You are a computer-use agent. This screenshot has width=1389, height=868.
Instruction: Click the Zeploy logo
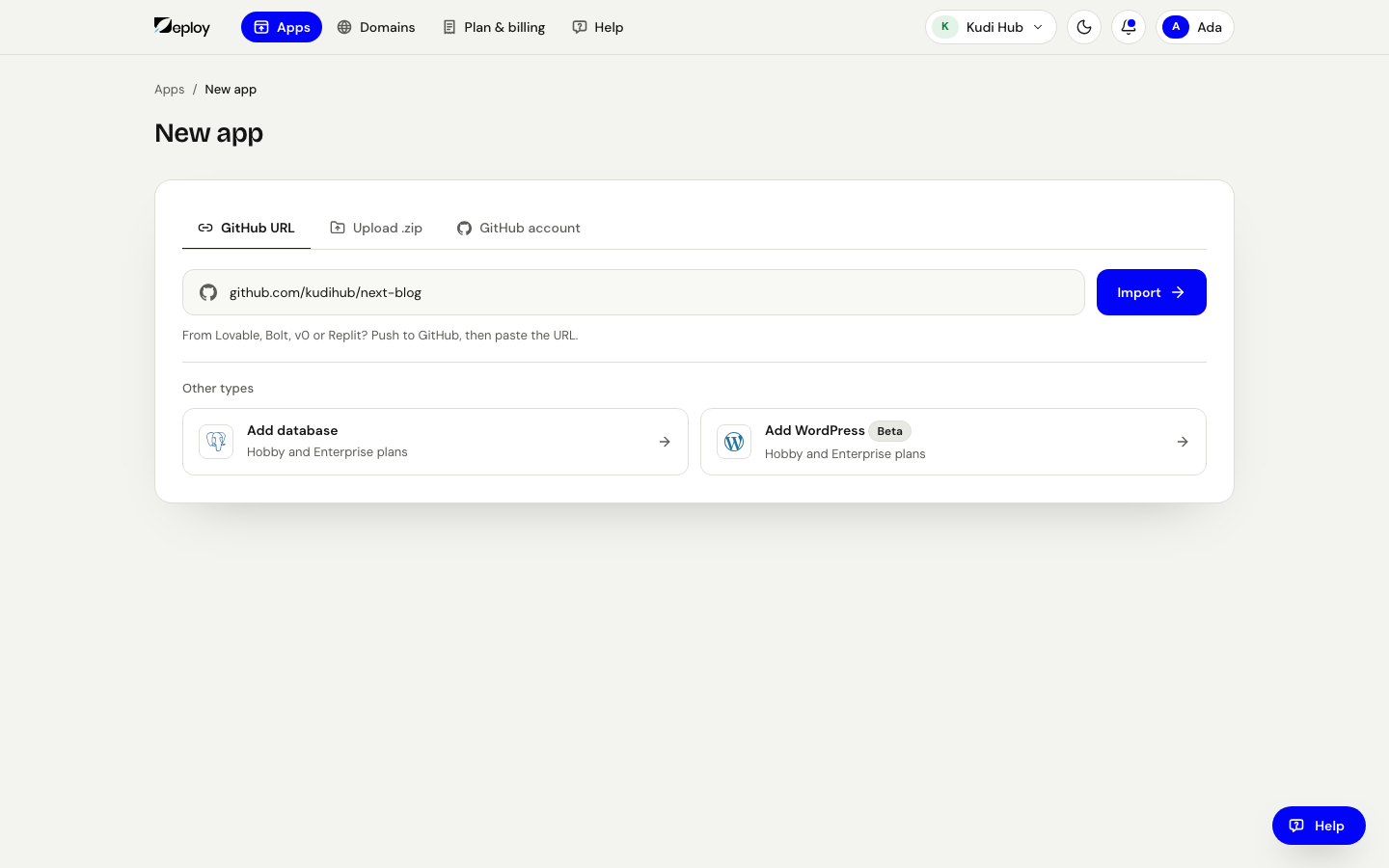pyautogui.click(x=182, y=27)
